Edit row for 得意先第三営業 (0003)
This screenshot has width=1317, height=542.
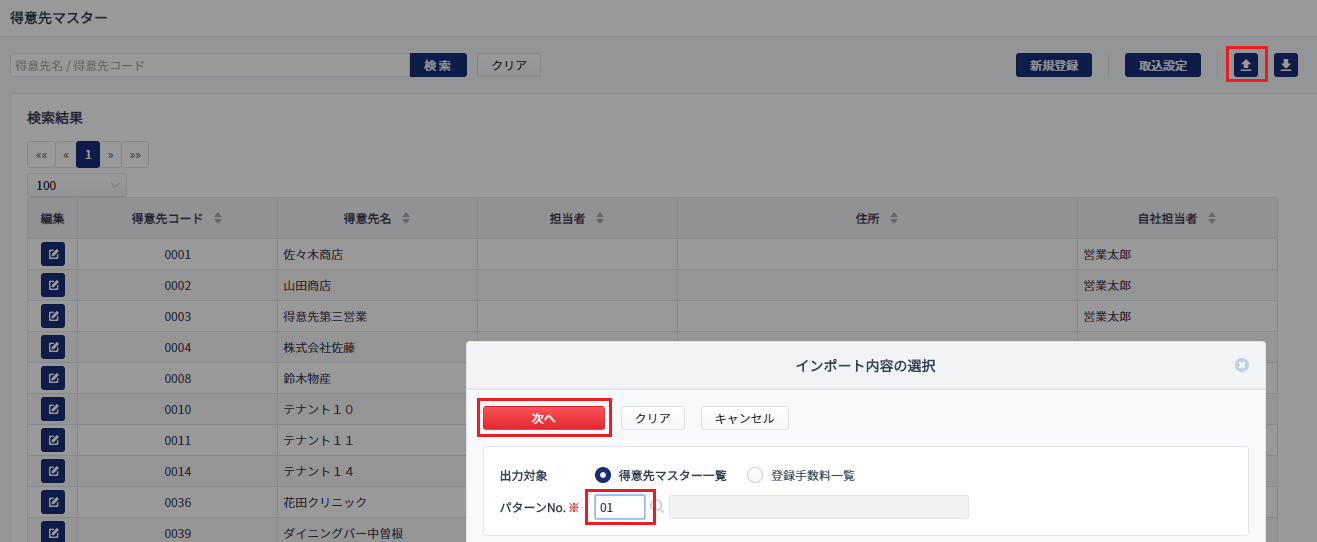click(x=53, y=316)
